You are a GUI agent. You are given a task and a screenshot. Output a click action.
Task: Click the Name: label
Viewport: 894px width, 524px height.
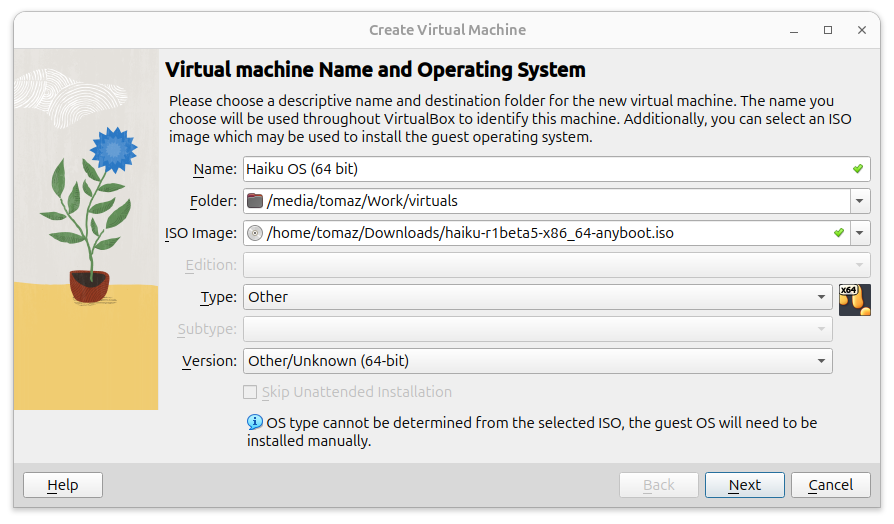coord(215,169)
